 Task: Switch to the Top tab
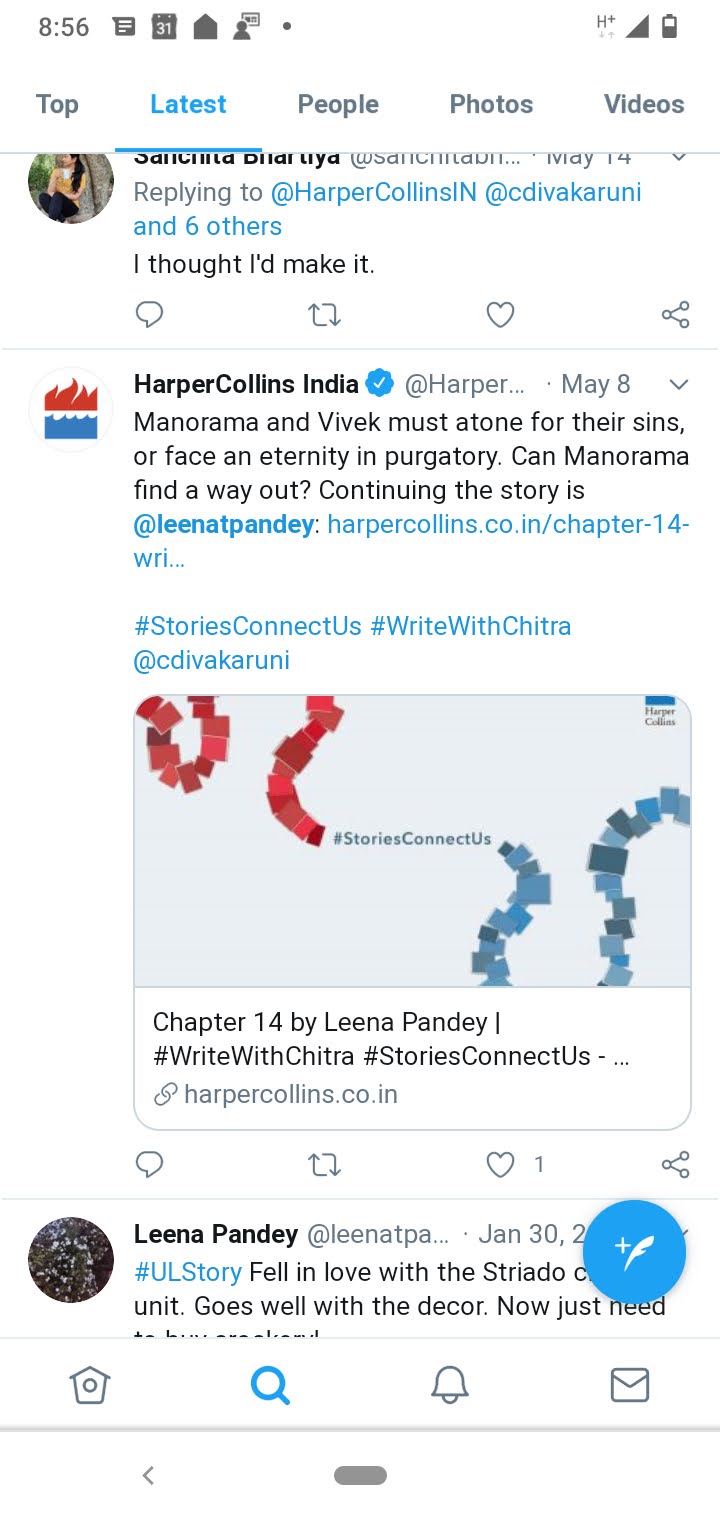57,104
